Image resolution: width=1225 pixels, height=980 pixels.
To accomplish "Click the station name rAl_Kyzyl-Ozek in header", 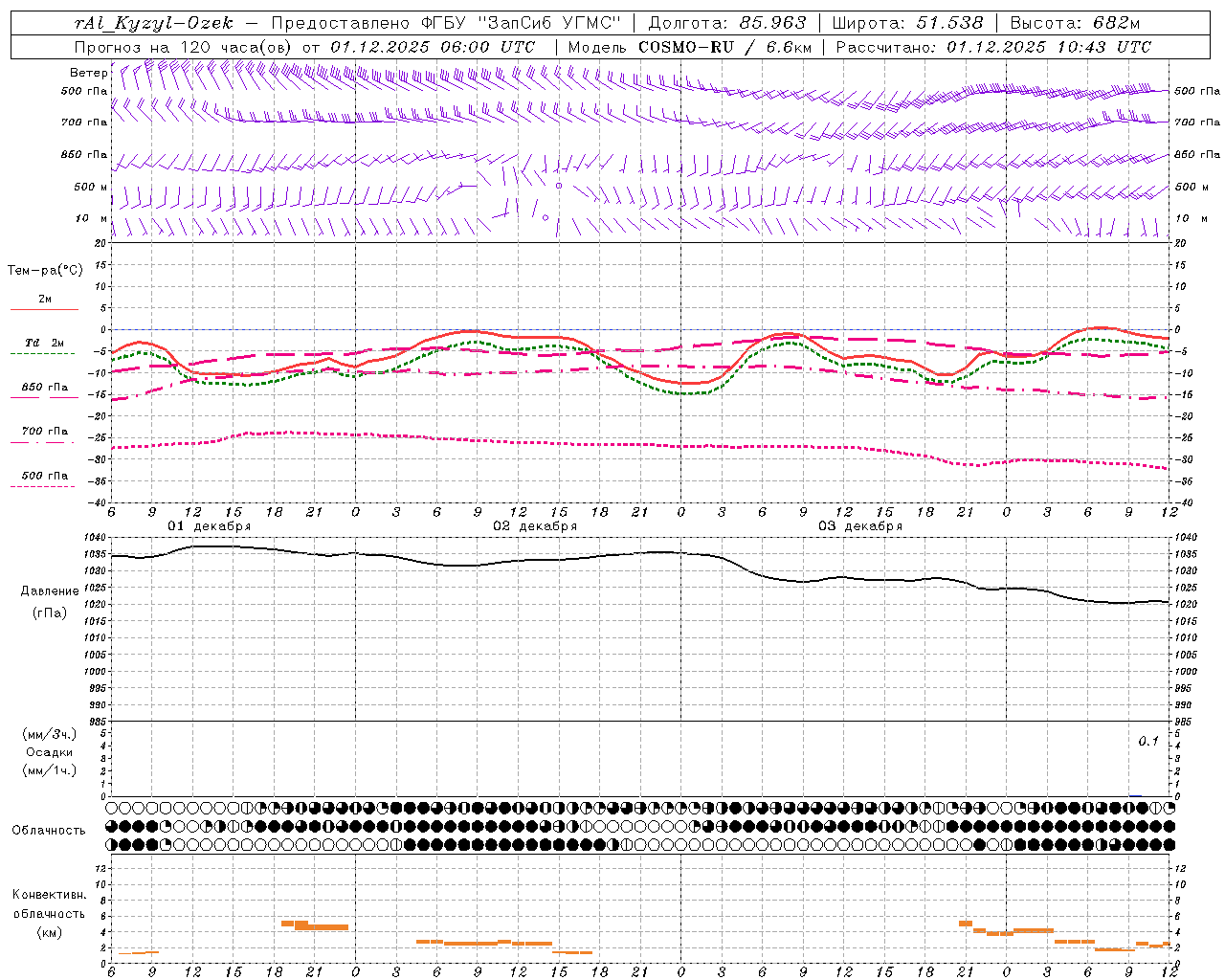I will 154,24.
